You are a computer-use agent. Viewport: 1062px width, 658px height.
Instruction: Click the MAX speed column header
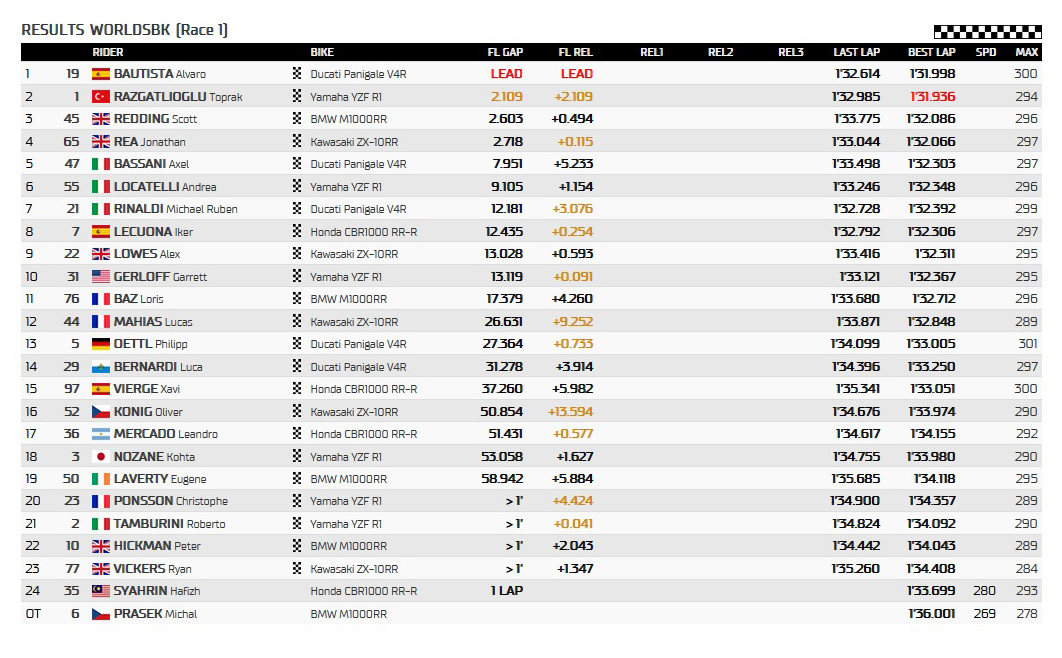coord(1026,52)
